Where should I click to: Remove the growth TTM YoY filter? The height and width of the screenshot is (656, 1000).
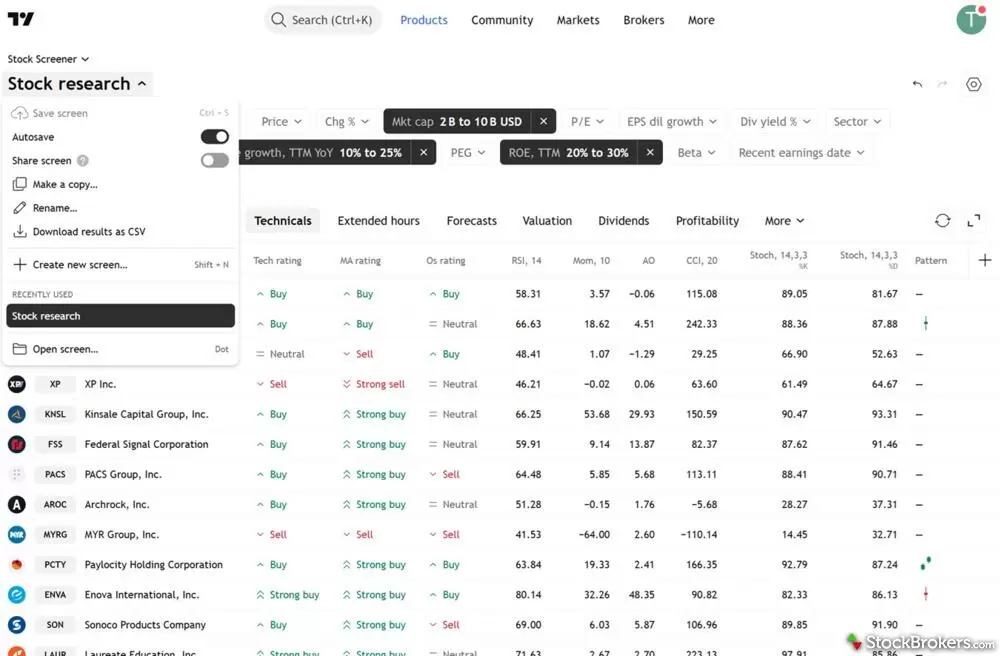point(423,152)
